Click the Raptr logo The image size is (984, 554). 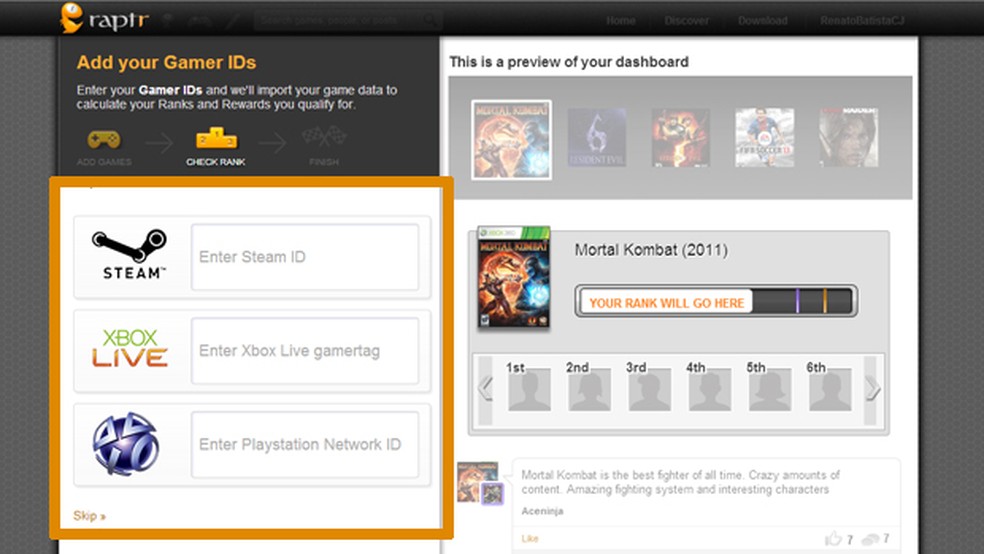104,18
